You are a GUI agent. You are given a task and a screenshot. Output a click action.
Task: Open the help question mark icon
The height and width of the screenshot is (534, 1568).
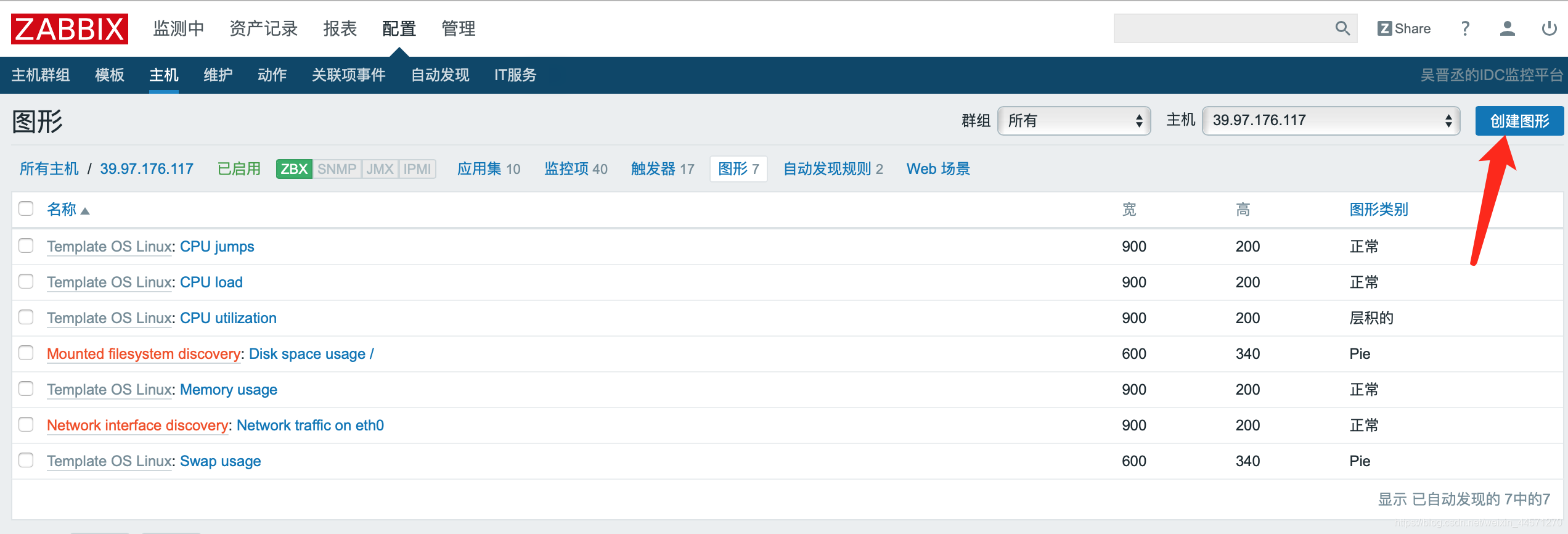[x=1466, y=28]
